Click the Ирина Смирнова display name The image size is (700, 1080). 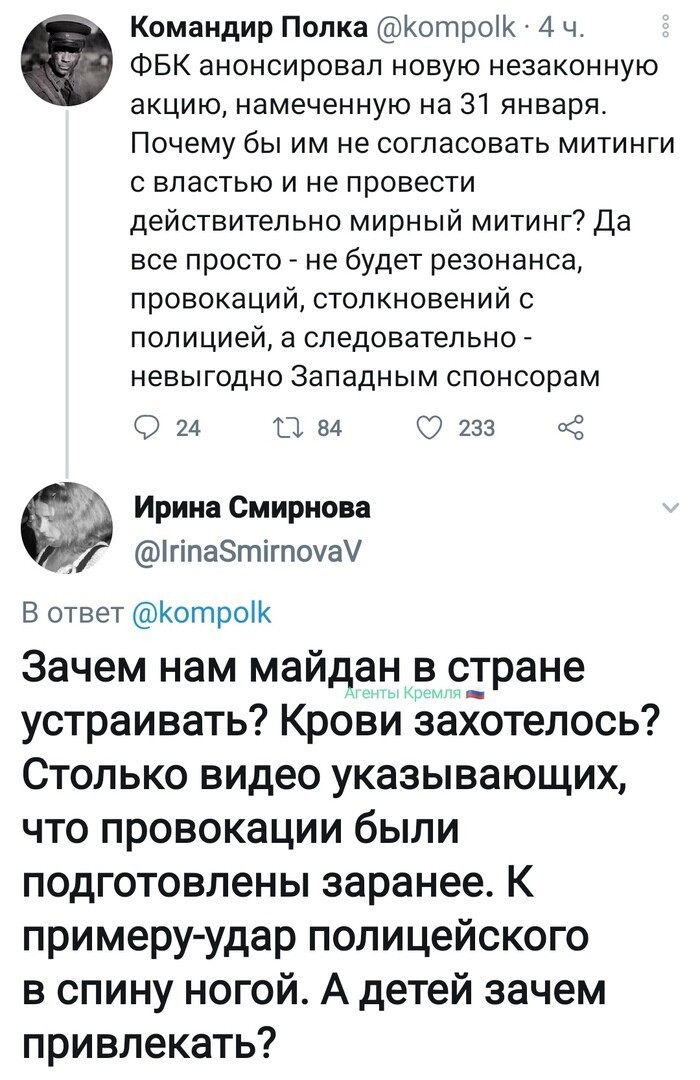pyautogui.click(x=252, y=508)
